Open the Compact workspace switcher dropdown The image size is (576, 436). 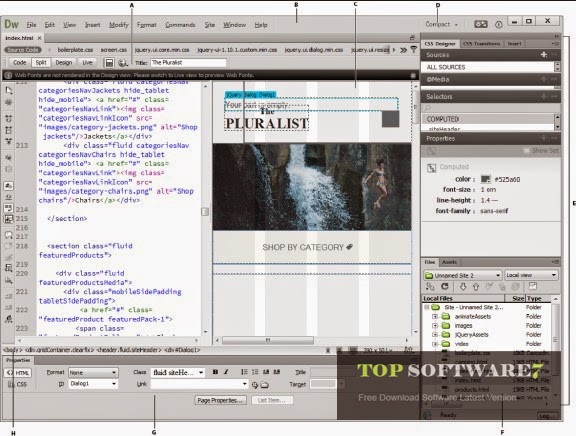442,24
